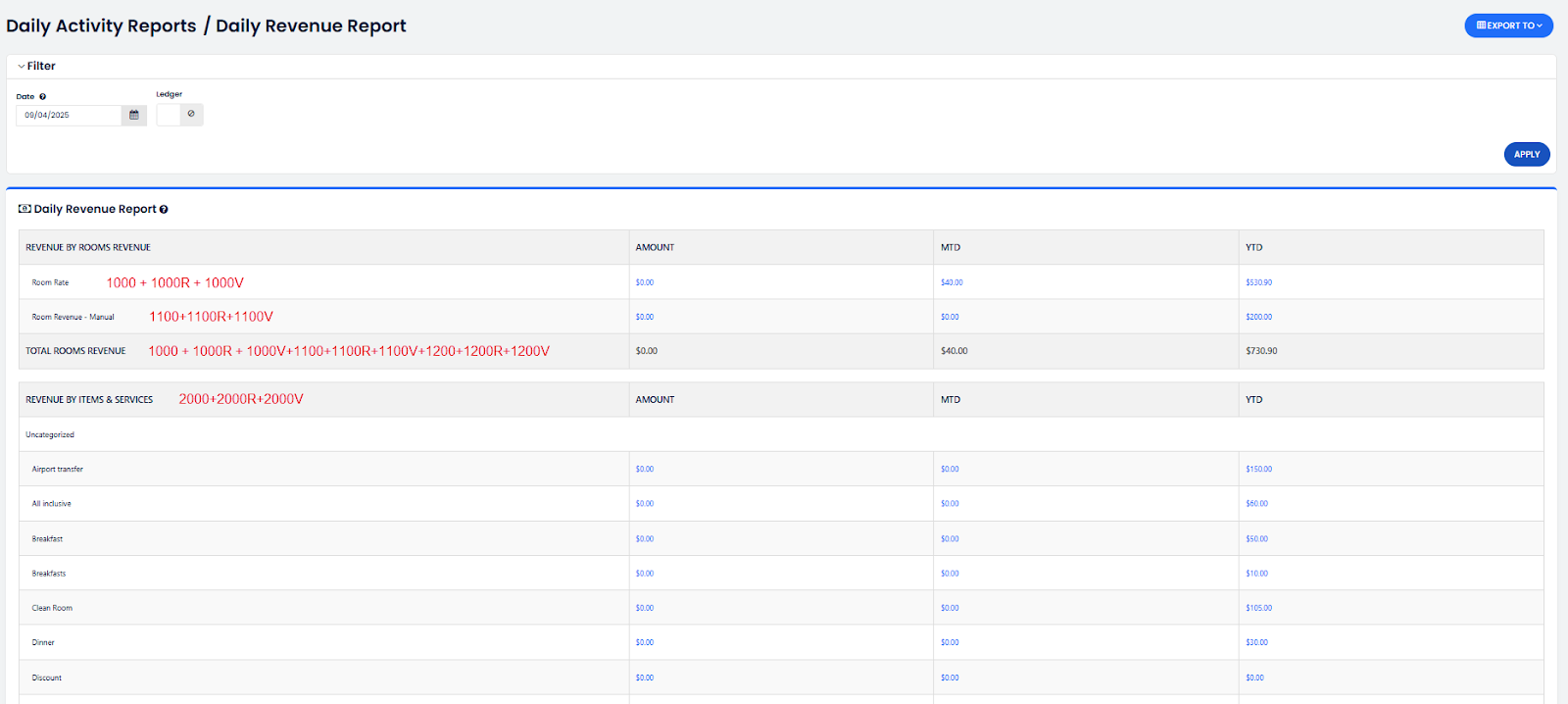
Task: Open the calendar date picker
Action: 134,115
